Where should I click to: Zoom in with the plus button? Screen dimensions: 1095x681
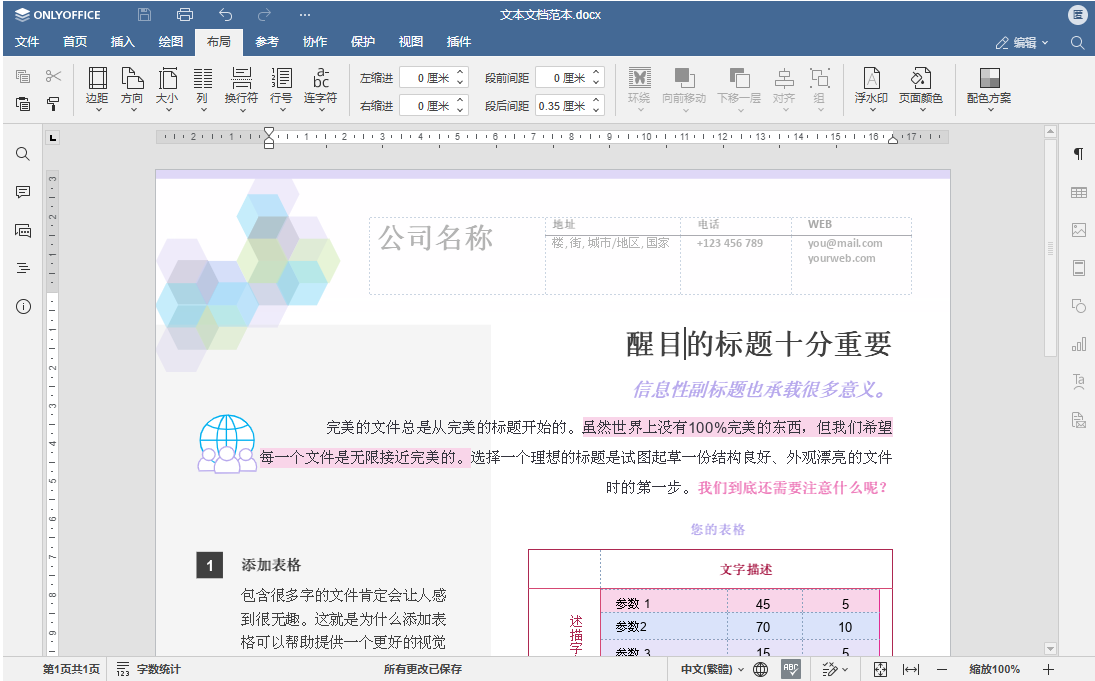pyautogui.click(x=1048, y=669)
